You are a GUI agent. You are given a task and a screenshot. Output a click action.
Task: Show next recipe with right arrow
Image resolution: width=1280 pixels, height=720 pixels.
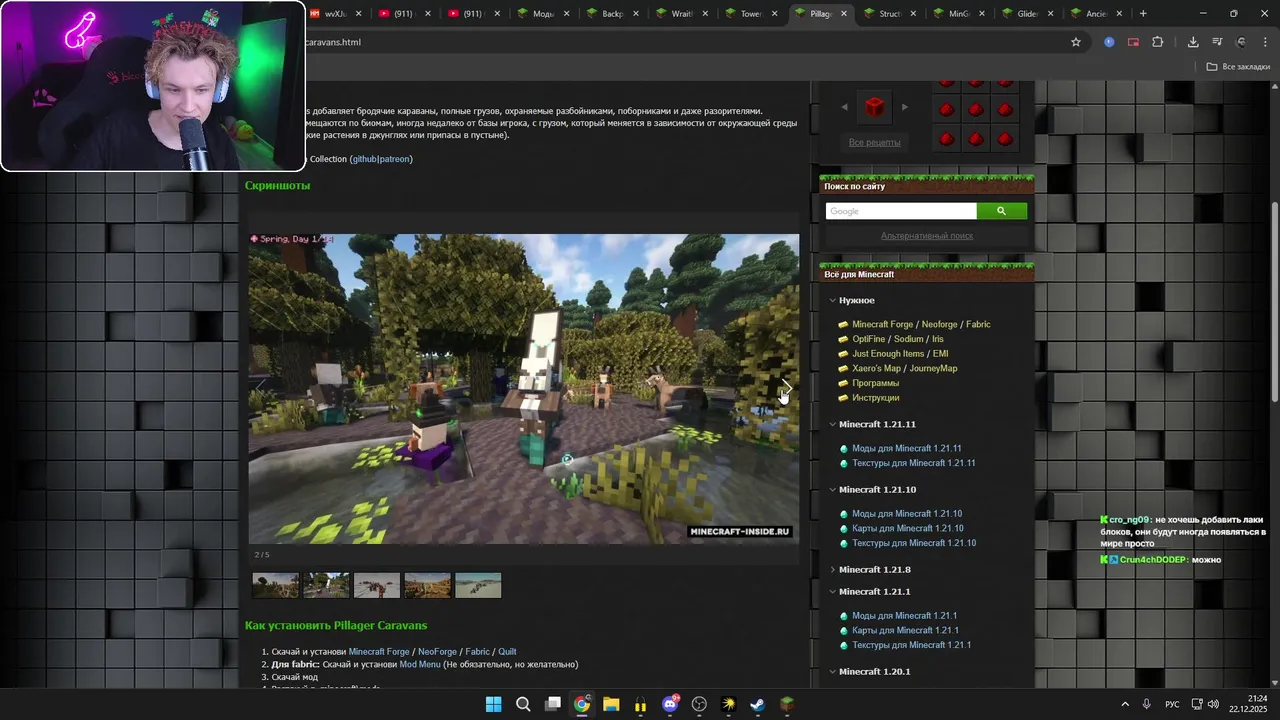click(905, 107)
